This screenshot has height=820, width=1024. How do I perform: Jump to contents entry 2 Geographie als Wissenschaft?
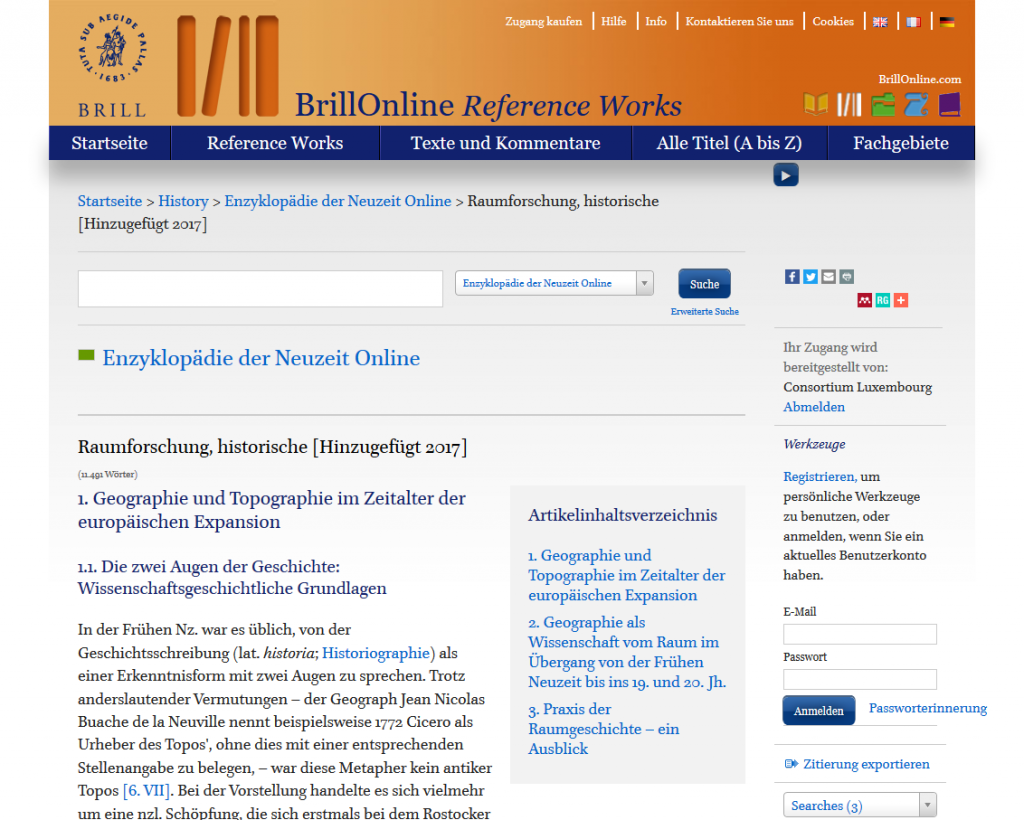pos(627,652)
